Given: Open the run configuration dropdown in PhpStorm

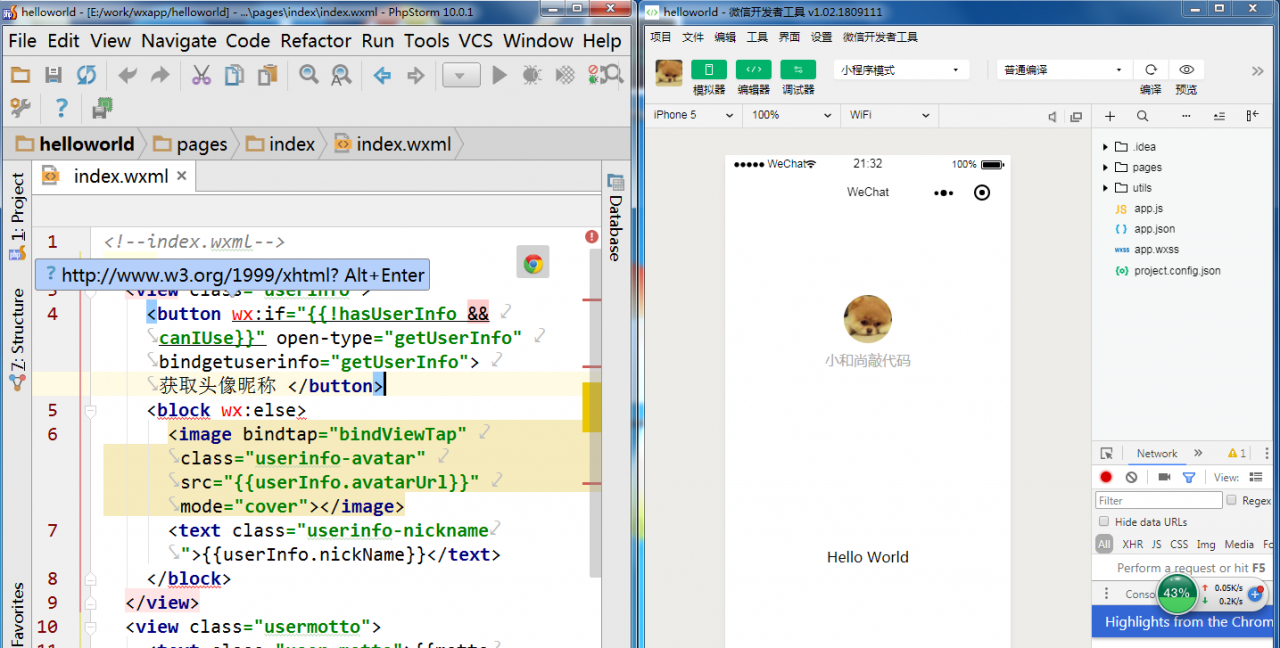Looking at the screenshot, I should pos(461,75).
